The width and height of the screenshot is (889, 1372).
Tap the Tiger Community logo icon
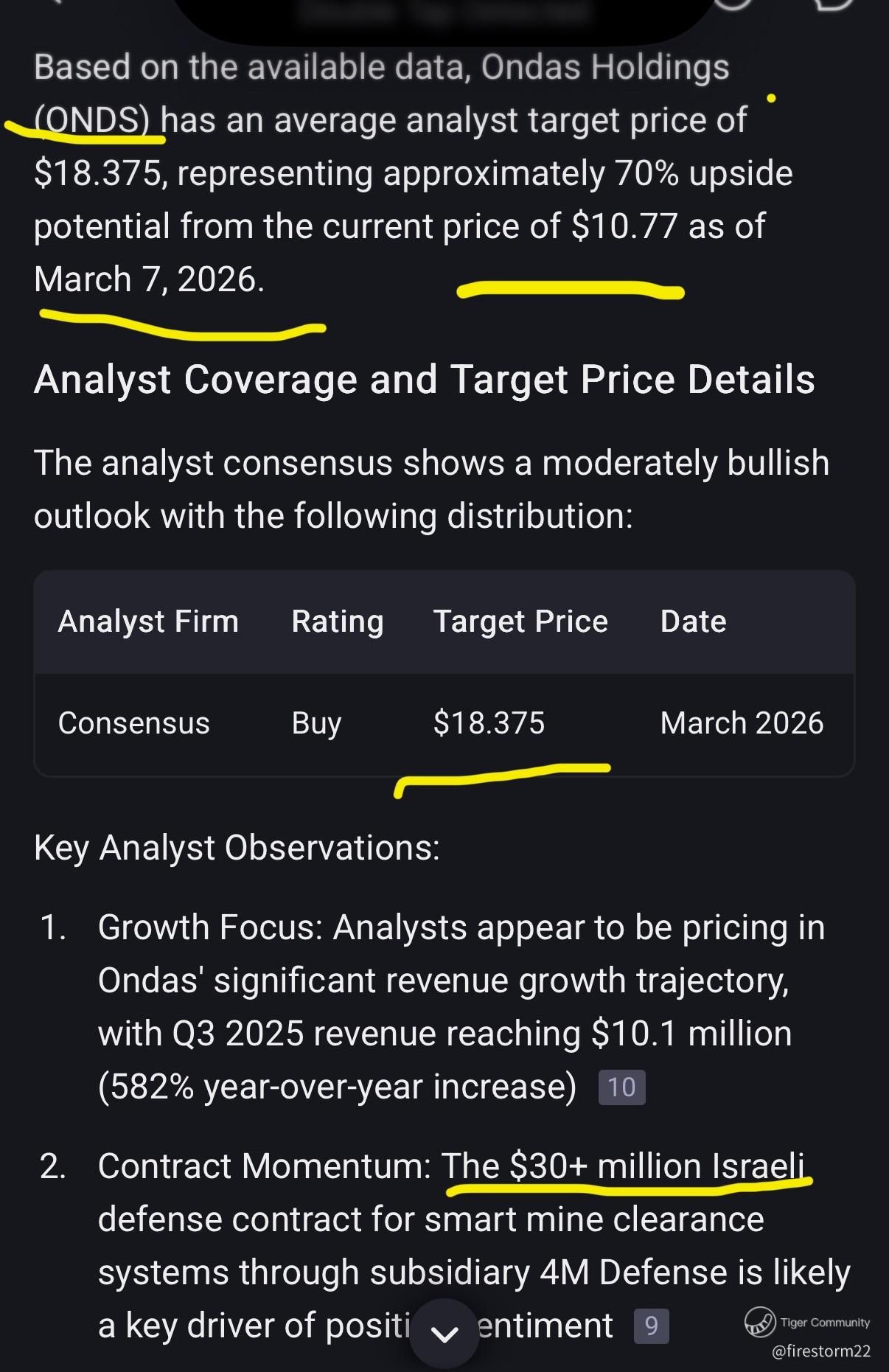(759, 1321)
